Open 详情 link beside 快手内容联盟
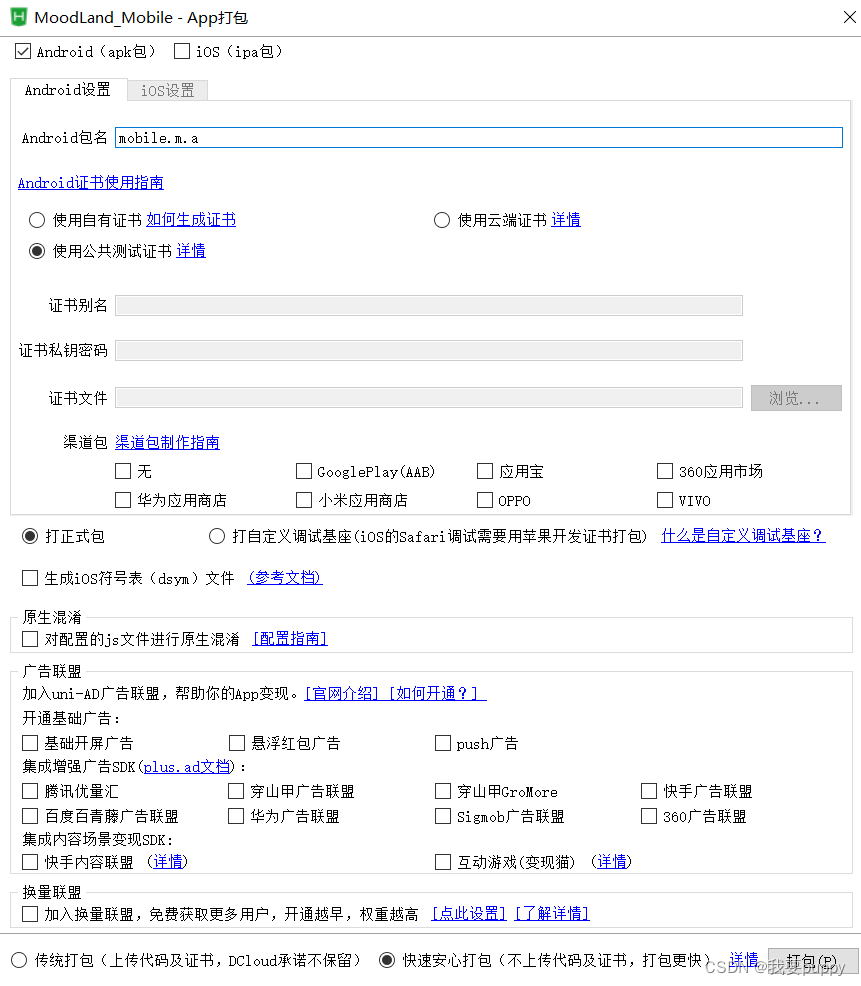 (168, 861)
